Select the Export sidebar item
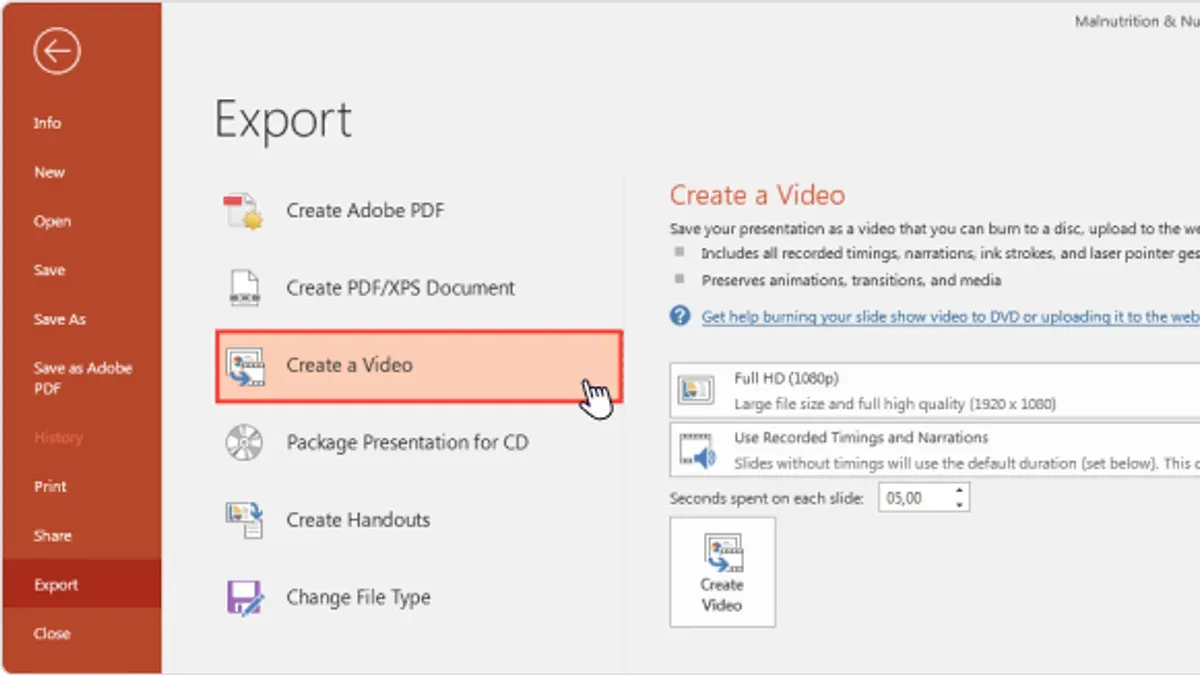This screenshot has width=1200, height=675. 80,584
